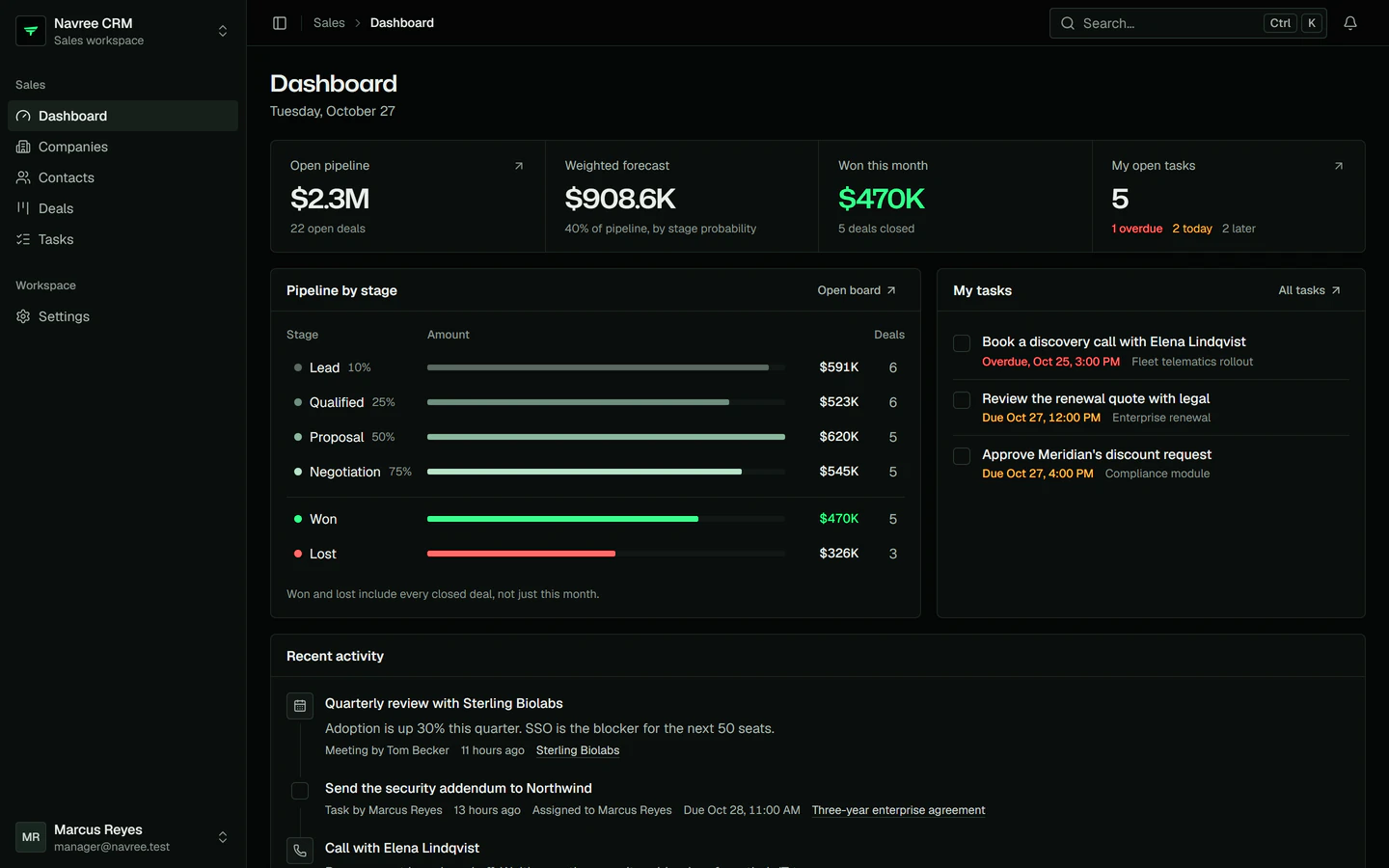The image size is (1389, 868).
Task: Click the Lead stage progress bar
Action: tap(606, 367)
